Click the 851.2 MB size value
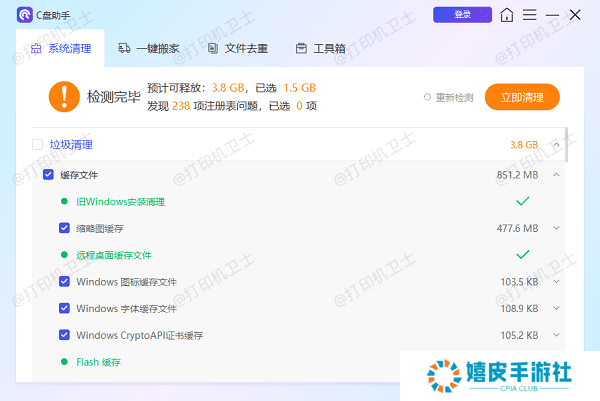600x401 pixels. pos(517,175)
